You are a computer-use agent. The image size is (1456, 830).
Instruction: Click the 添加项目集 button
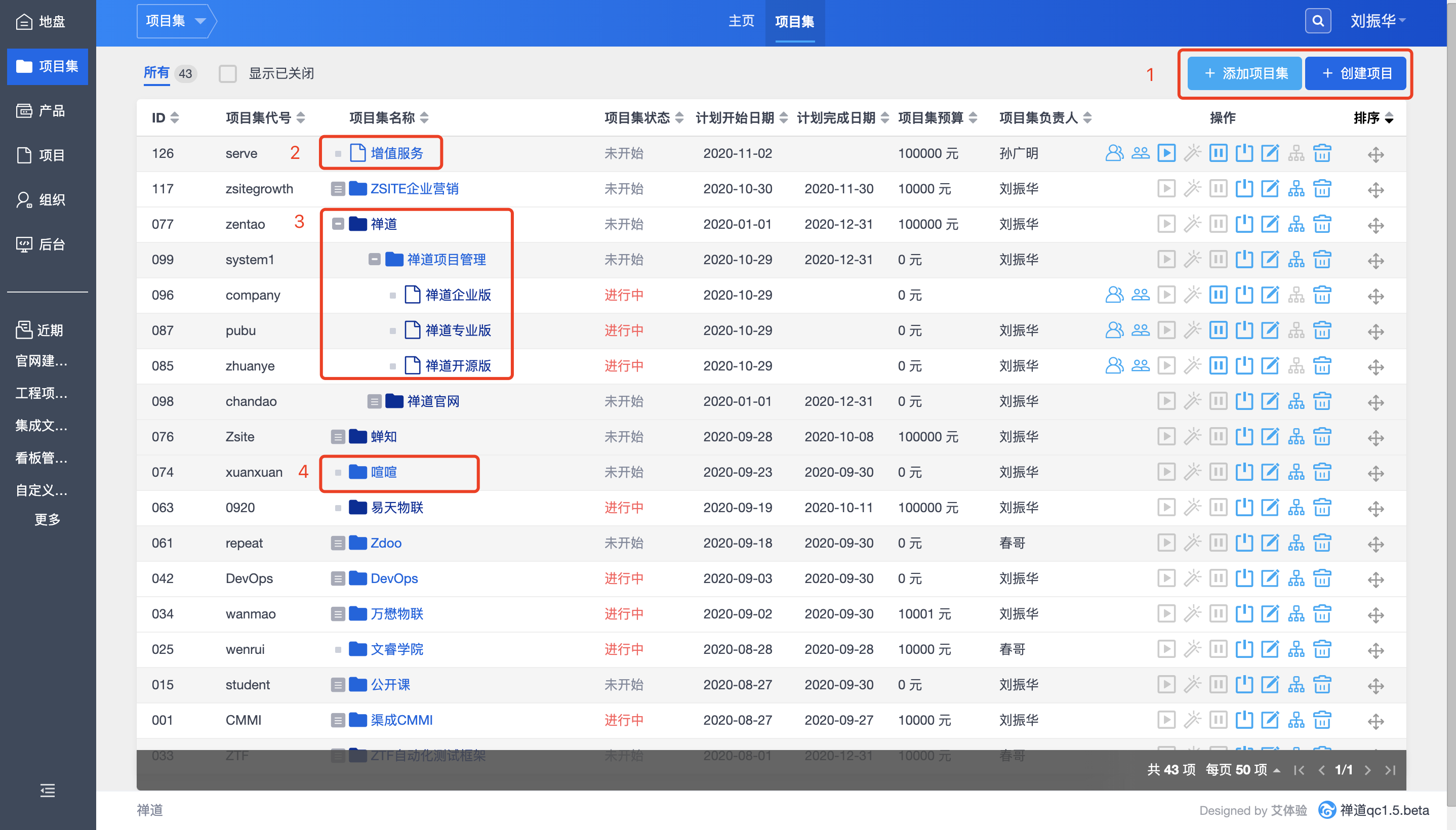click(x=1244, y=73)
